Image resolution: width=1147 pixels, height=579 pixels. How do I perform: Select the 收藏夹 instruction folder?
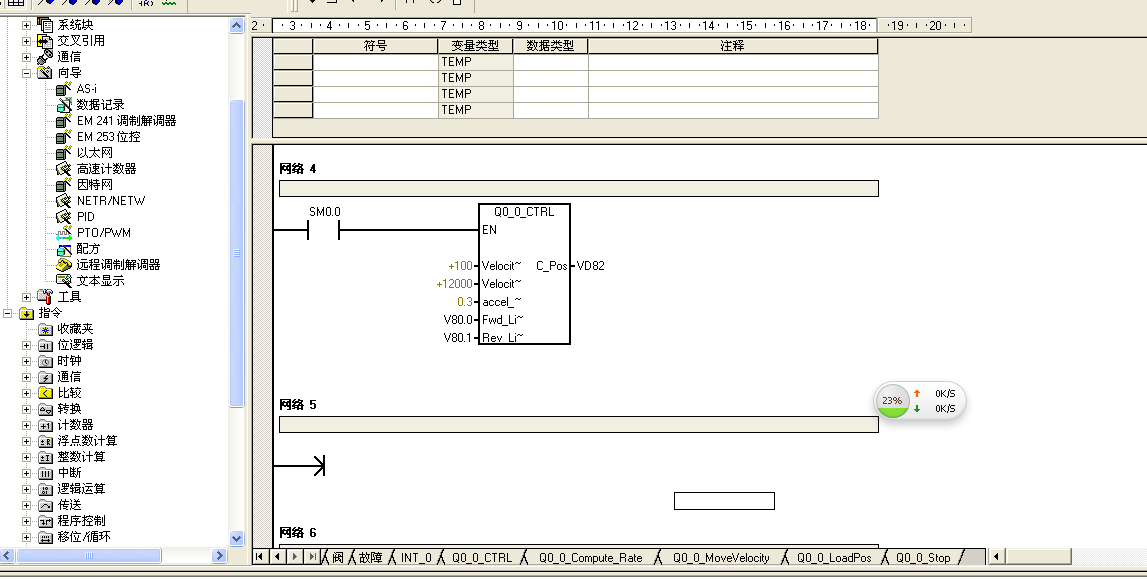[74, 329]
